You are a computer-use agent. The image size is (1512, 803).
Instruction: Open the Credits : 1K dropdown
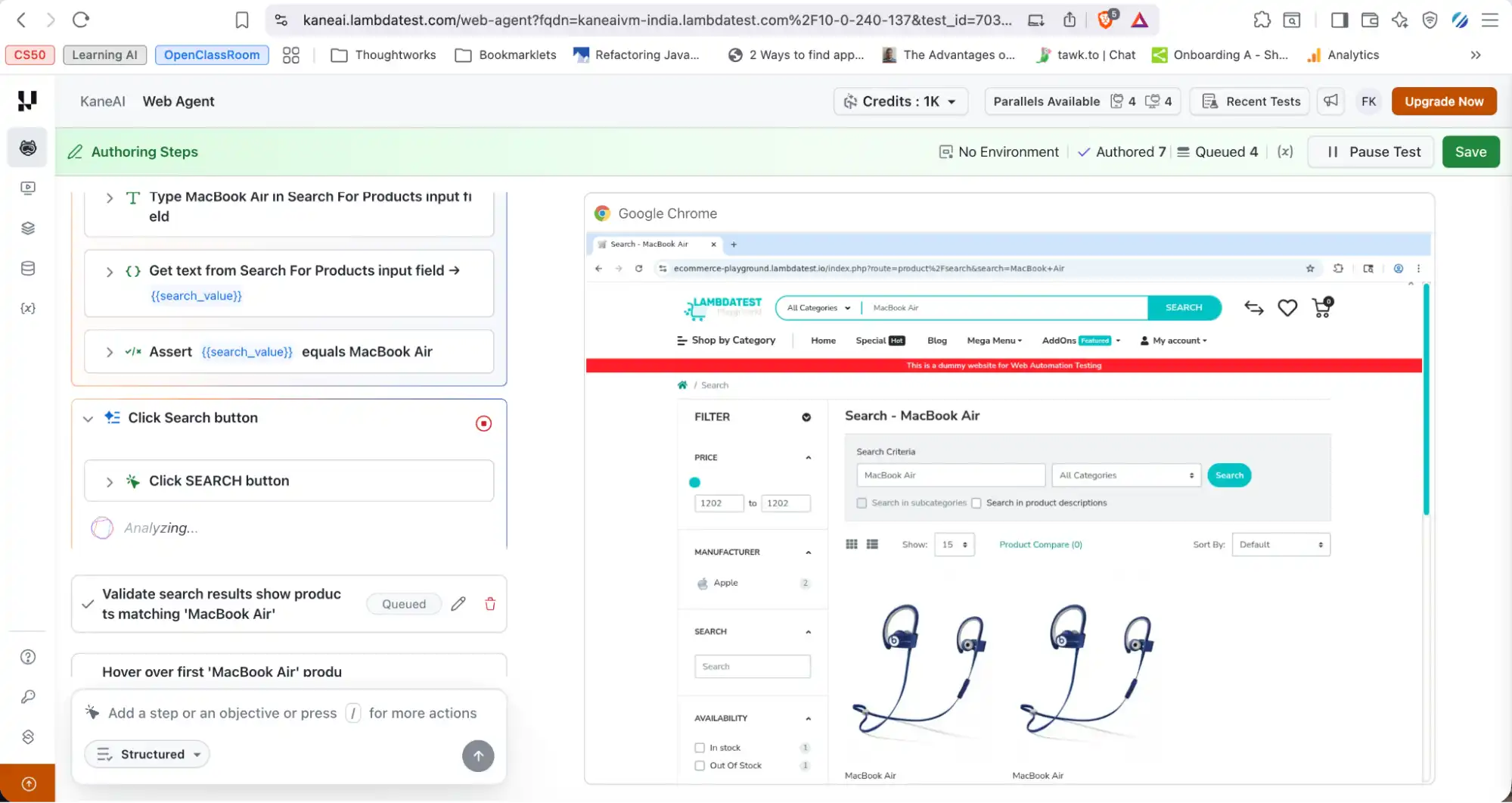901,101
